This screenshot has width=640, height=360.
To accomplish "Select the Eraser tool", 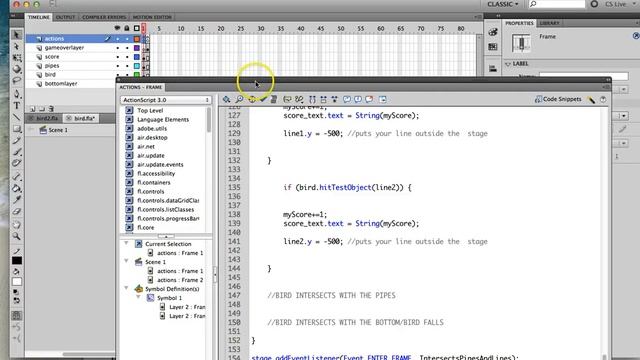I will [x=17, y=211].
